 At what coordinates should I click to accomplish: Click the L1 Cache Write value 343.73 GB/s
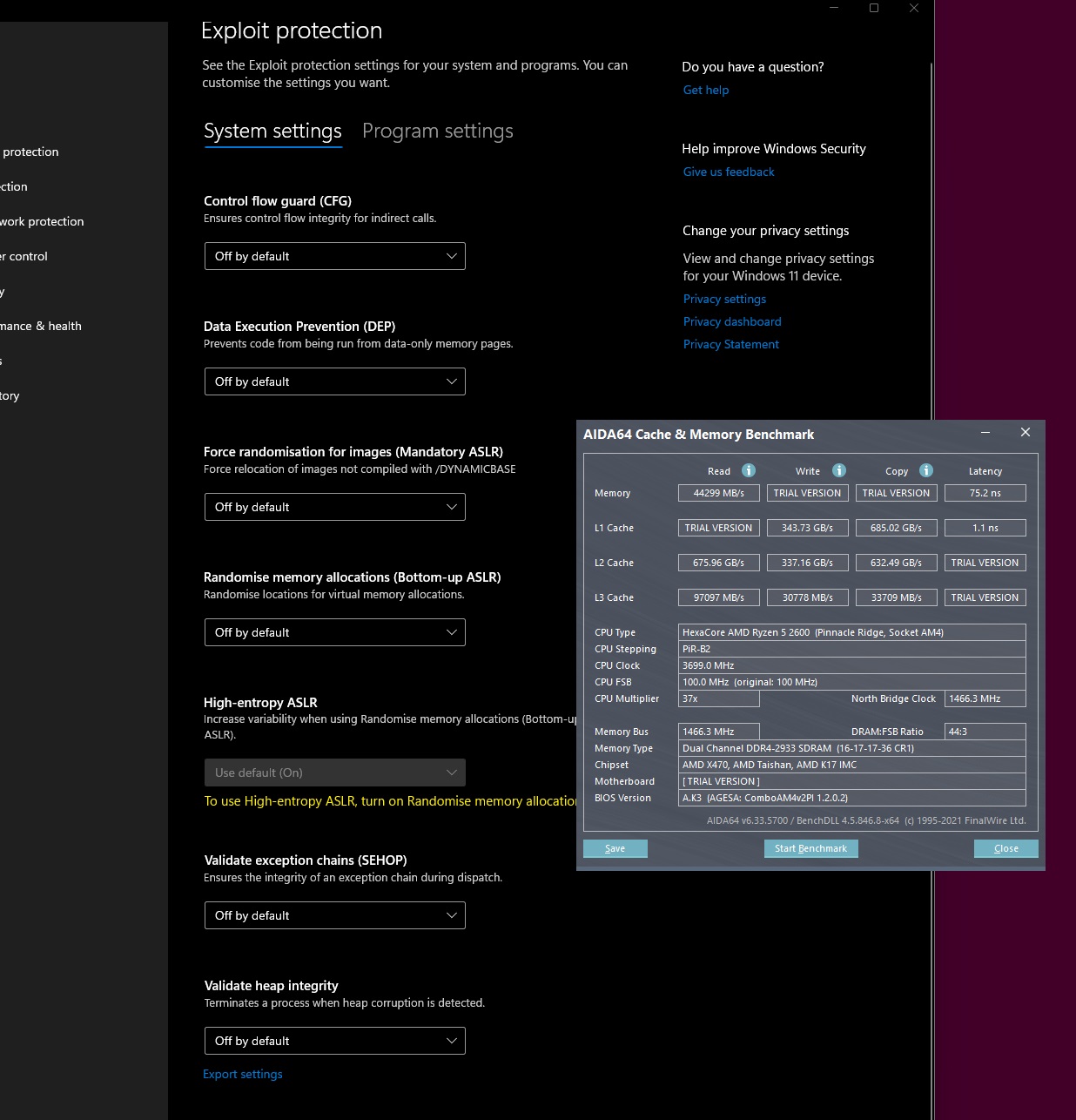pos(808,528)
